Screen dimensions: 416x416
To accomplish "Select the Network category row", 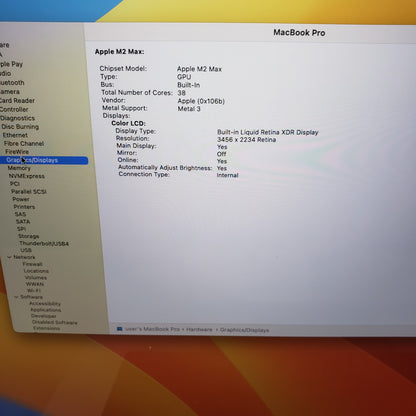I will tap(24, 257).
